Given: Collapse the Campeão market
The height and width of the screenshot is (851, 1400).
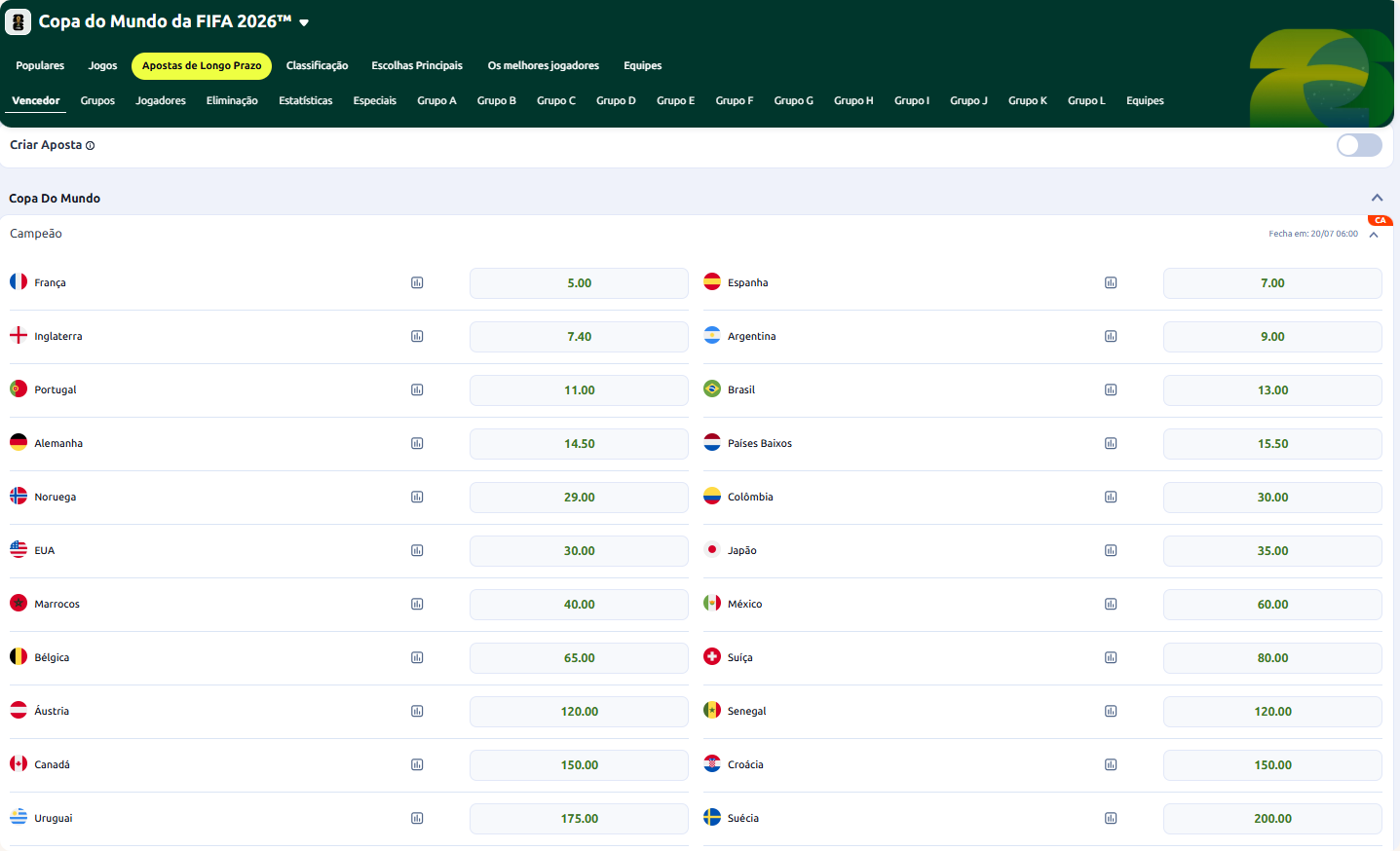Looking at the screenshot, I should point(1374,235).
